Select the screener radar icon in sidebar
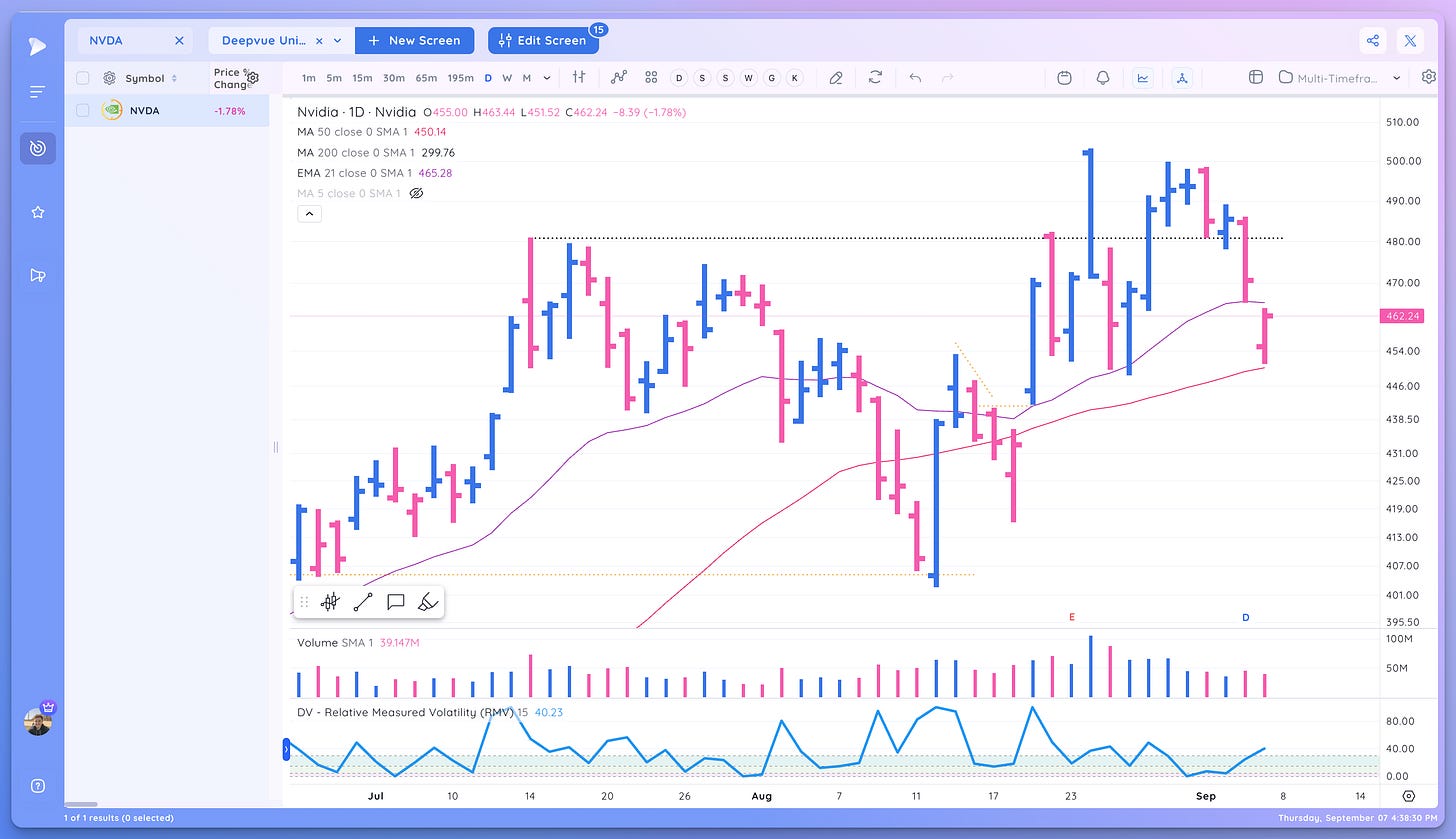The height and width of the screenshot is (839, 1456). coord(37,148)
